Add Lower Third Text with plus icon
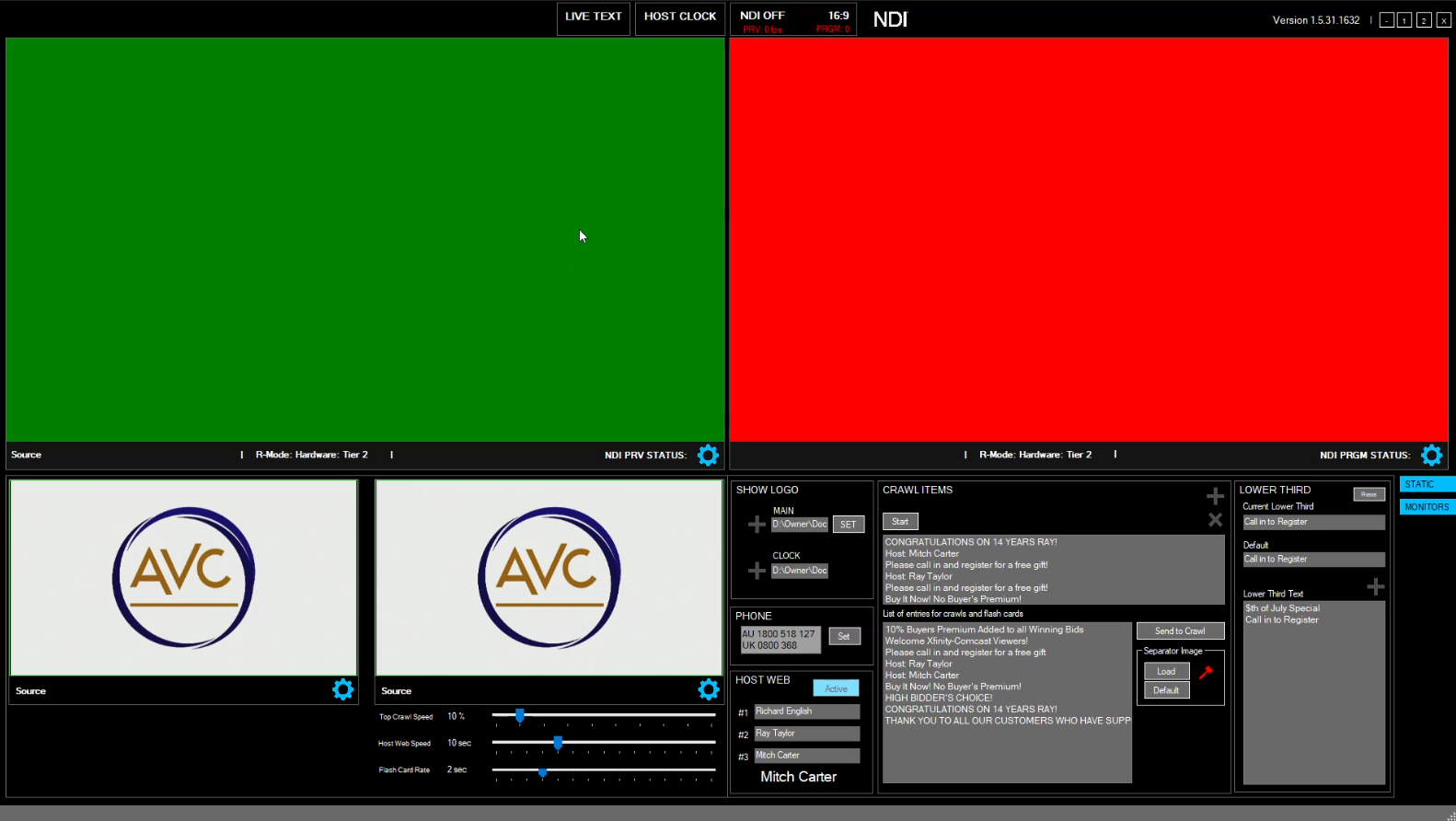 (1375, 587)
